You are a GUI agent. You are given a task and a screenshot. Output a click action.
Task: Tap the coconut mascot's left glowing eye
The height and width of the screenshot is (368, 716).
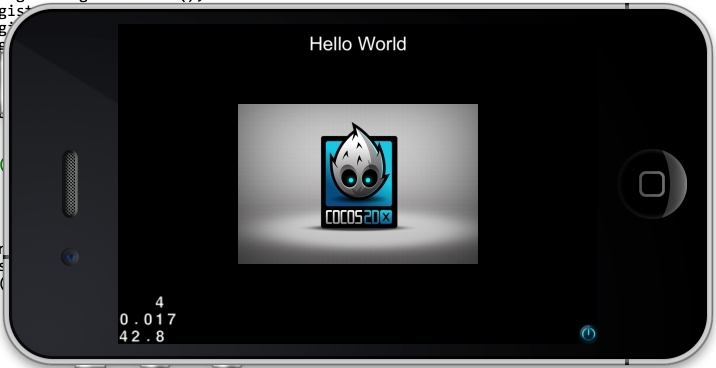click(x=350, y=181)
